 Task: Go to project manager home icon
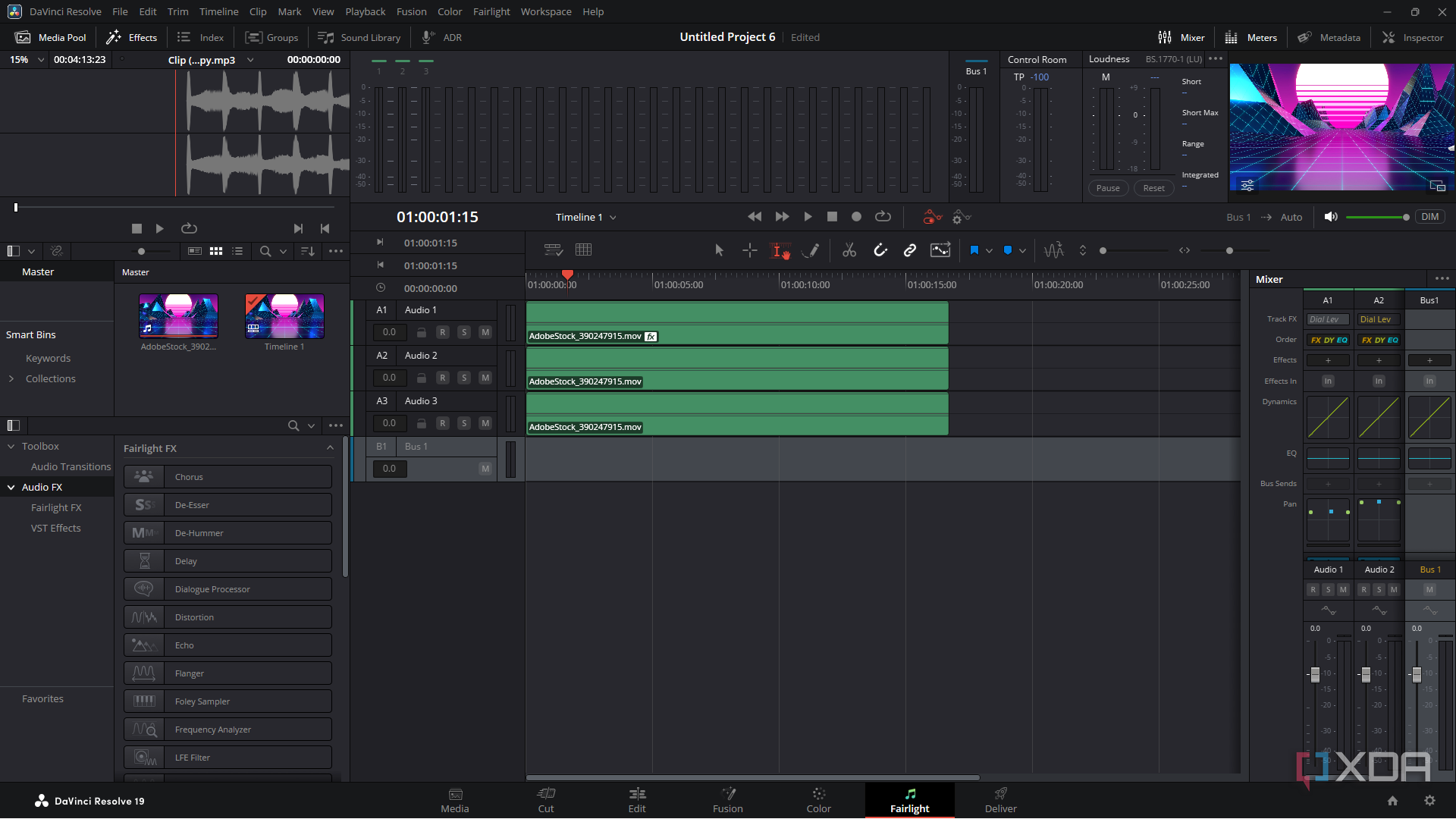pos(1392,801)
